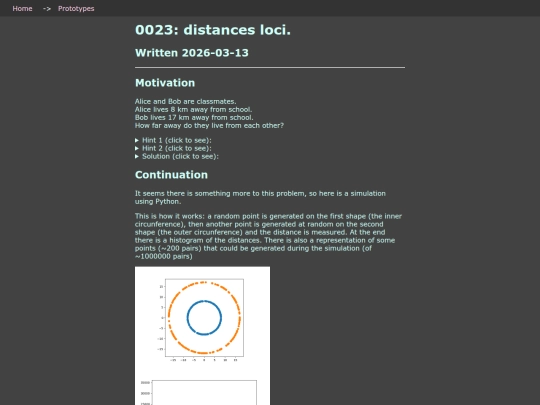540x405 pixels.
Task: Expand Hint 1 (click to see)
Action: pyautogui.click(x=173, y=140)
